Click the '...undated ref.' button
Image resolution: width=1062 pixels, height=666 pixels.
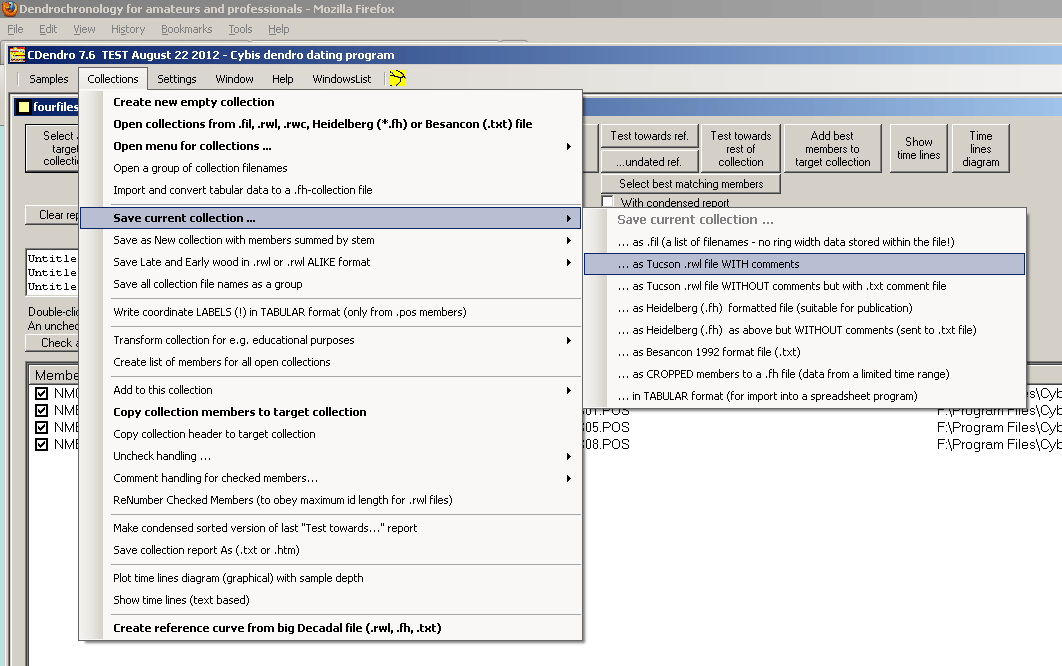650,162
